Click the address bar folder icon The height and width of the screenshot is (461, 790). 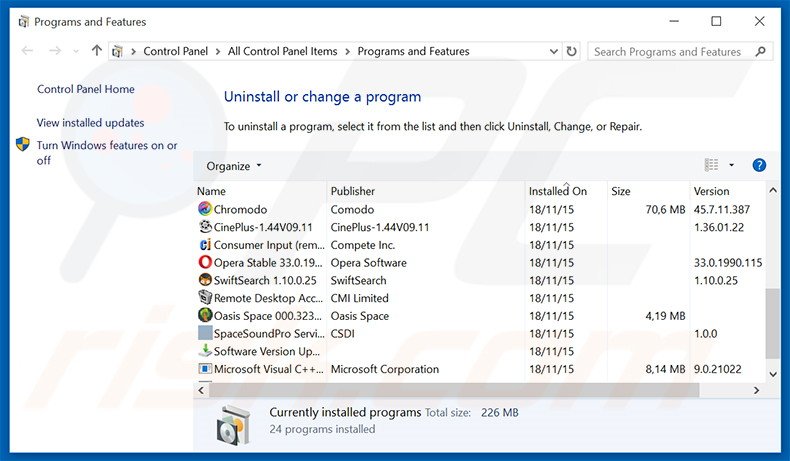tap(117, 51)
